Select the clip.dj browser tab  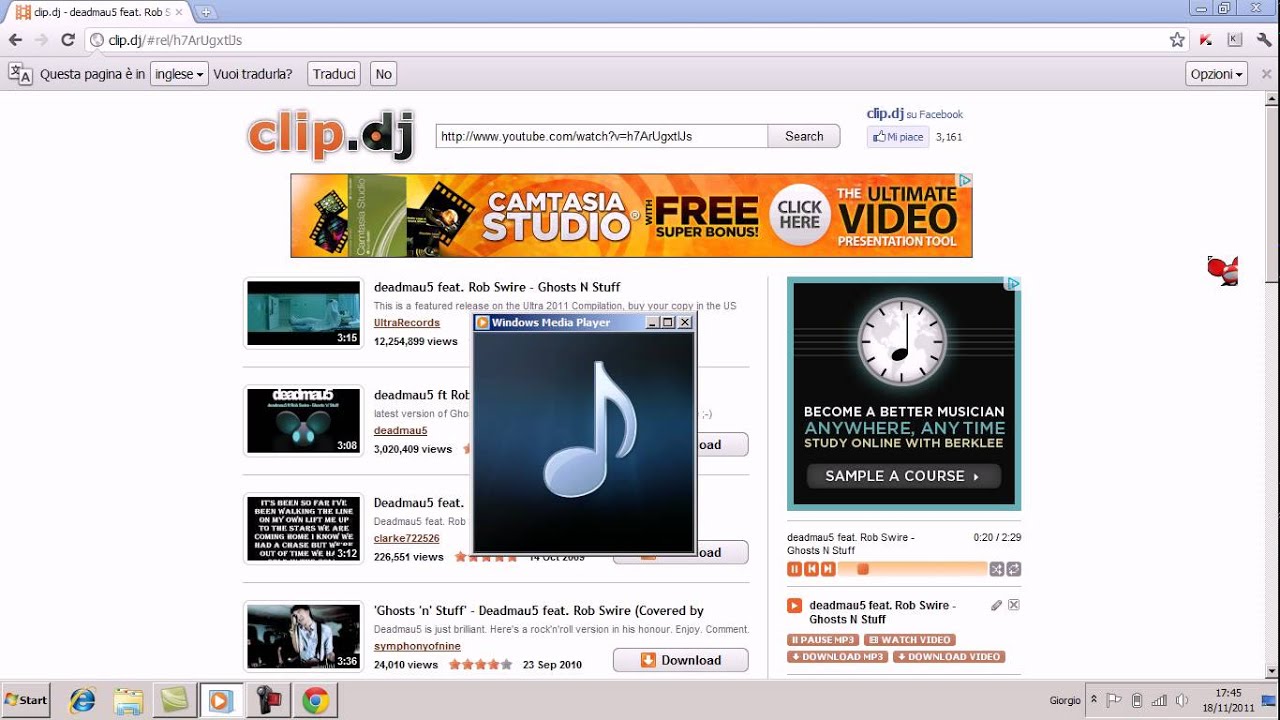click(x=100, y=12)
